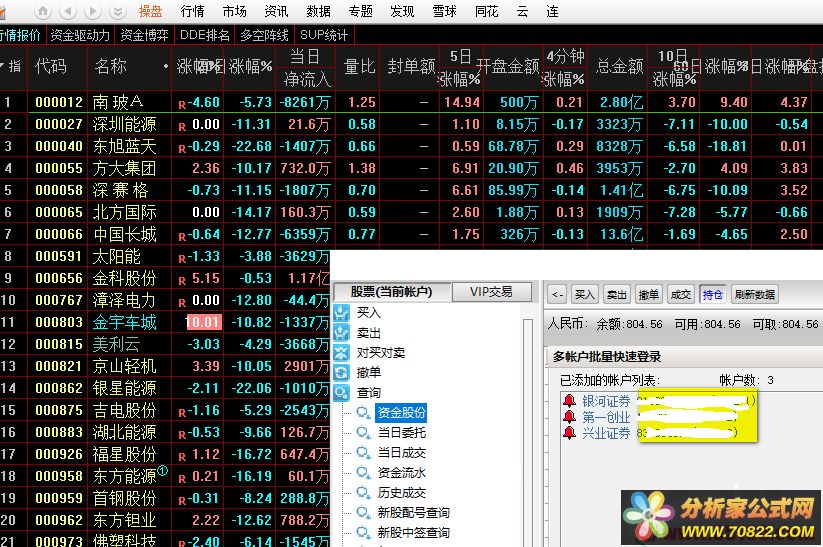Click the 撤单 icon in trade tree

342,372
